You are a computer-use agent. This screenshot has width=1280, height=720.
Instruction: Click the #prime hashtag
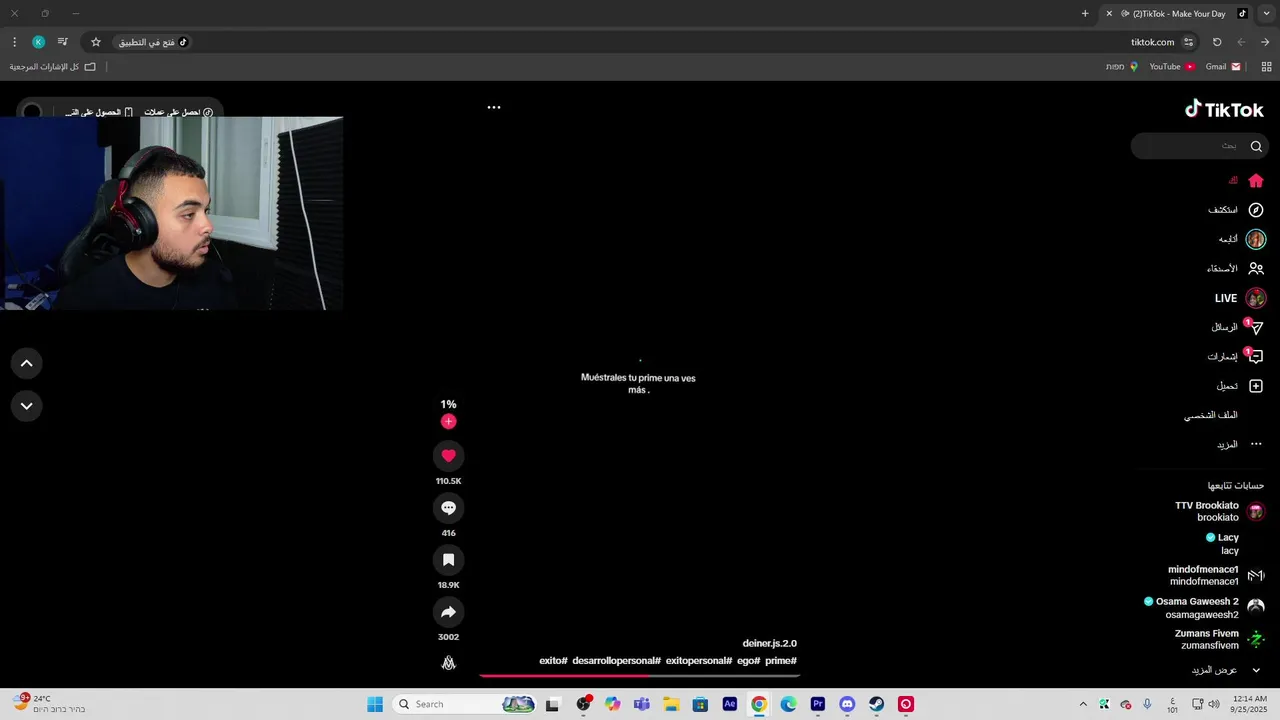click(x=781, y=661)
